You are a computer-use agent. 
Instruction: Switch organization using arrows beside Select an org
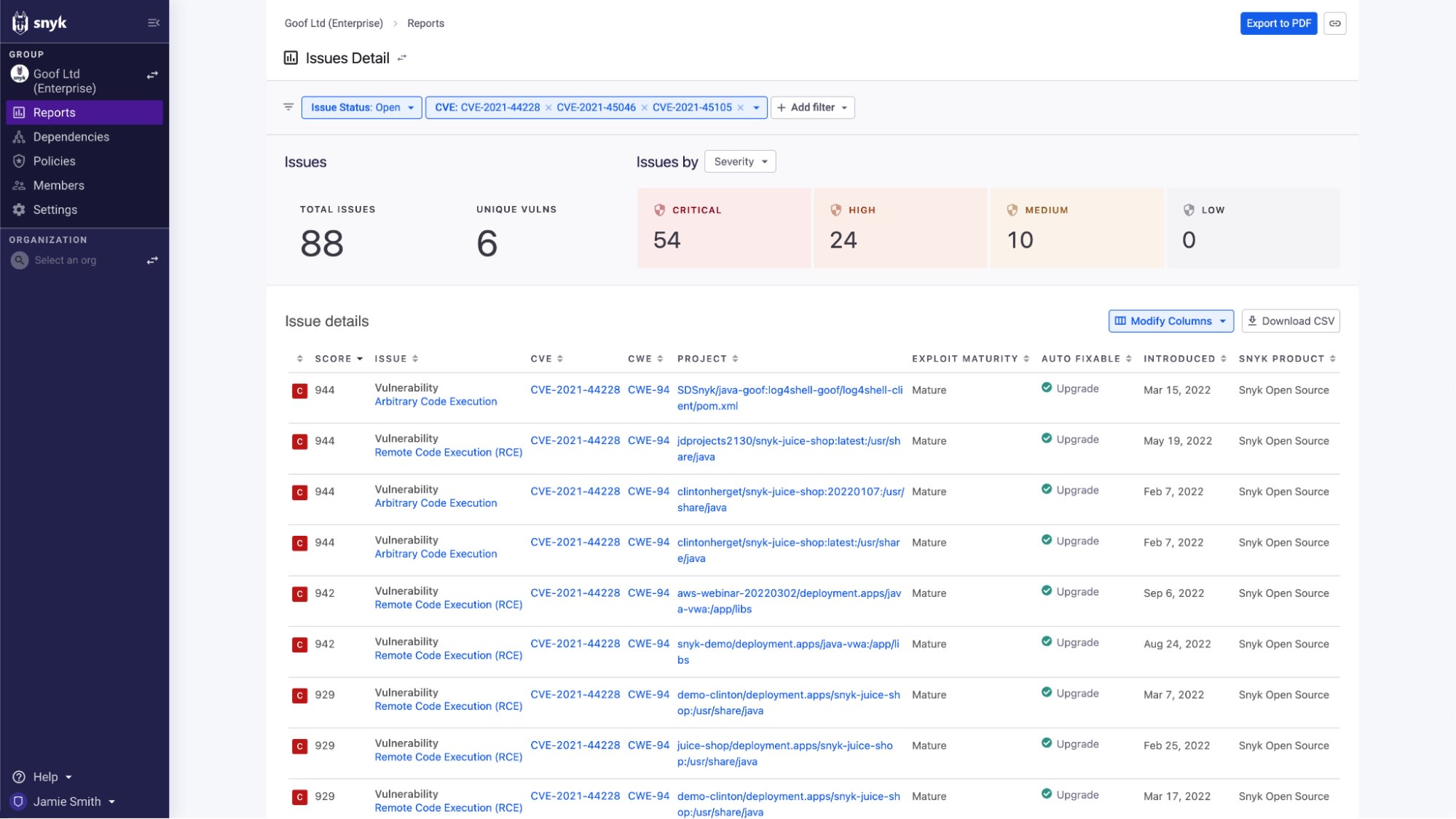152,261
